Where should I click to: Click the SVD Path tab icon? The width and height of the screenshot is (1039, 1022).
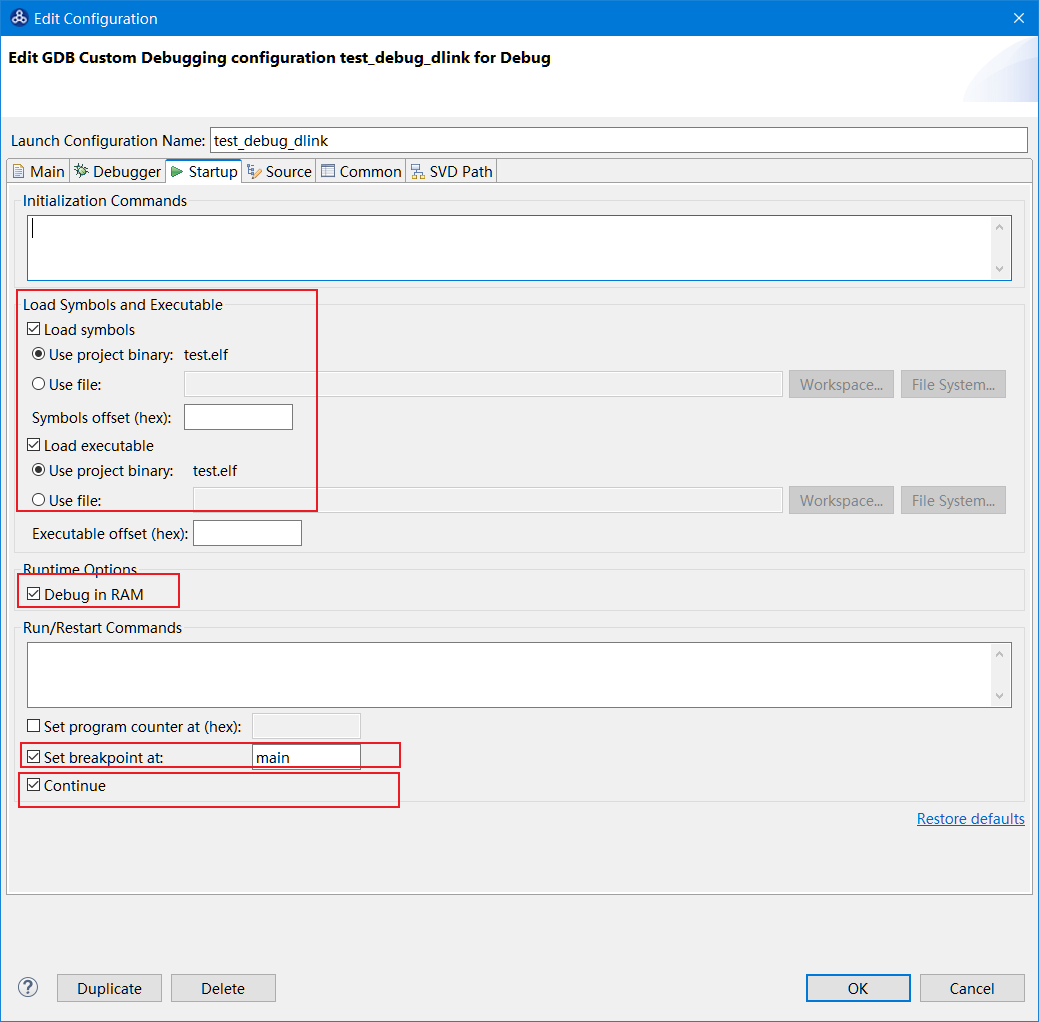tap(417, 172)
